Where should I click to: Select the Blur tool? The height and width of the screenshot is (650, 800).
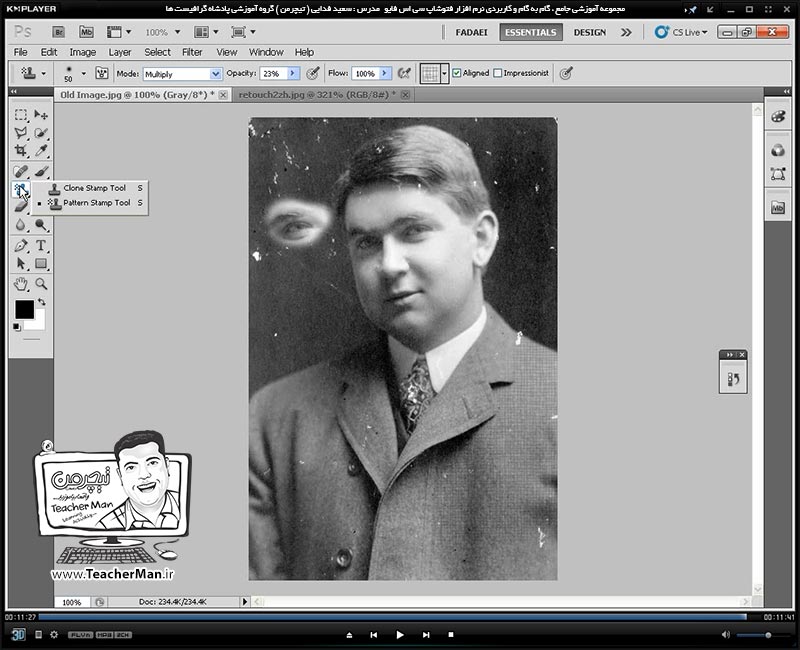coord(20,224)
